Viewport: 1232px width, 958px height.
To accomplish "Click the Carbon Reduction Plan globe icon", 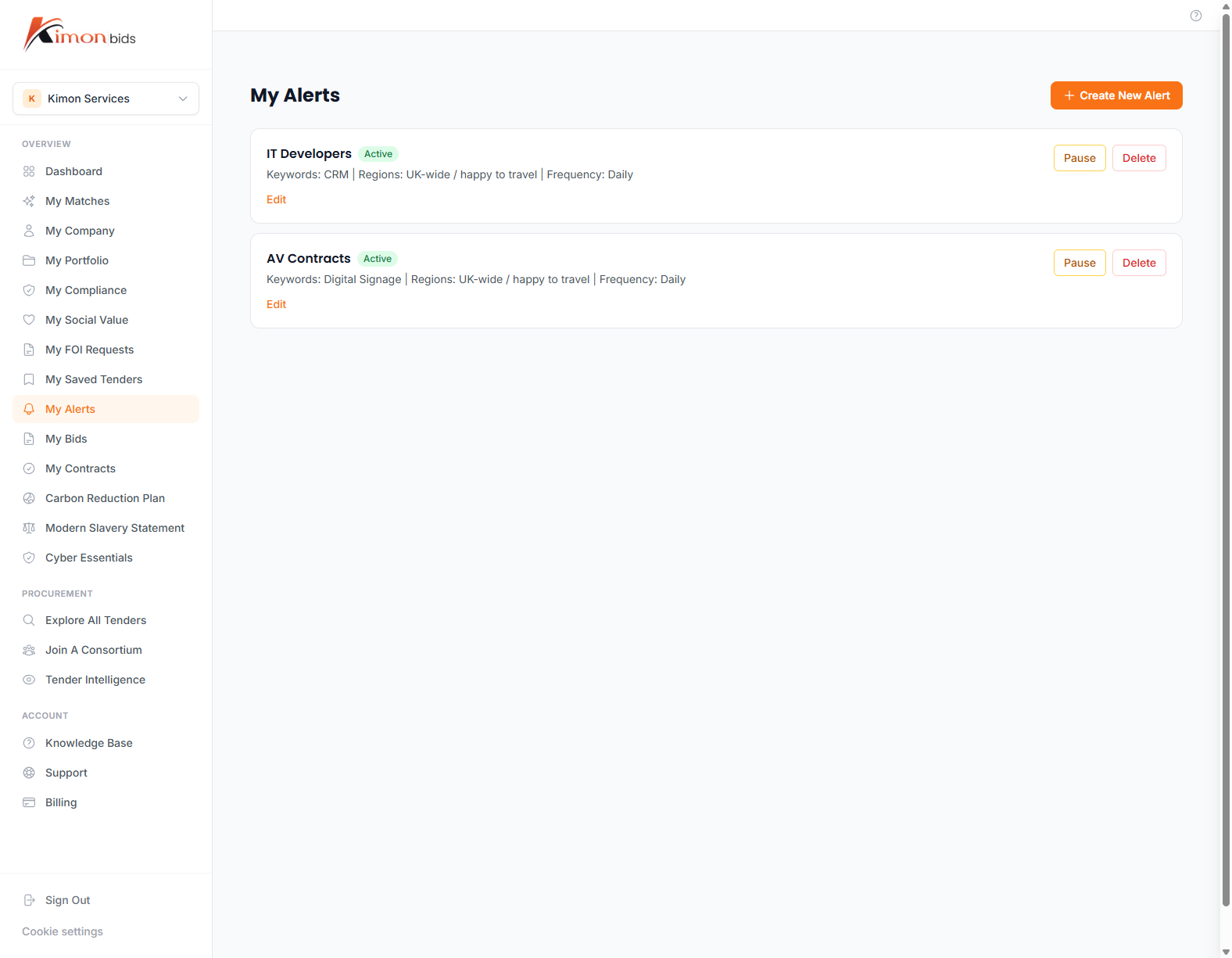I will (29, 498).
